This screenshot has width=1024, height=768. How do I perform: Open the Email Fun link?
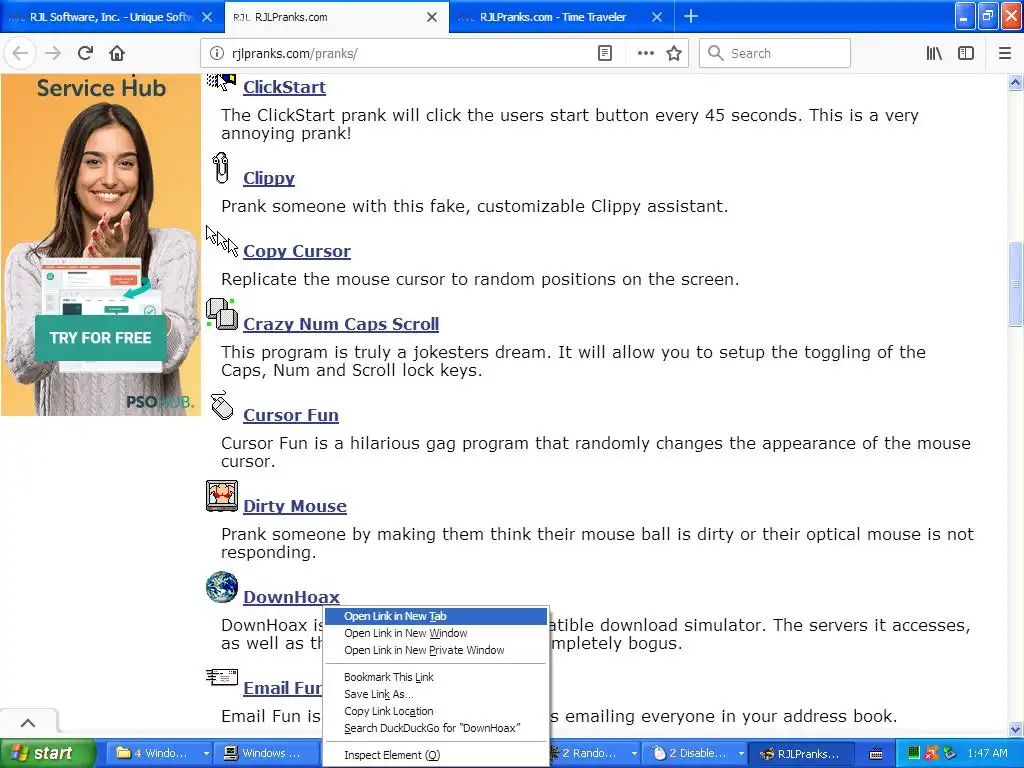tap(282, 688)
